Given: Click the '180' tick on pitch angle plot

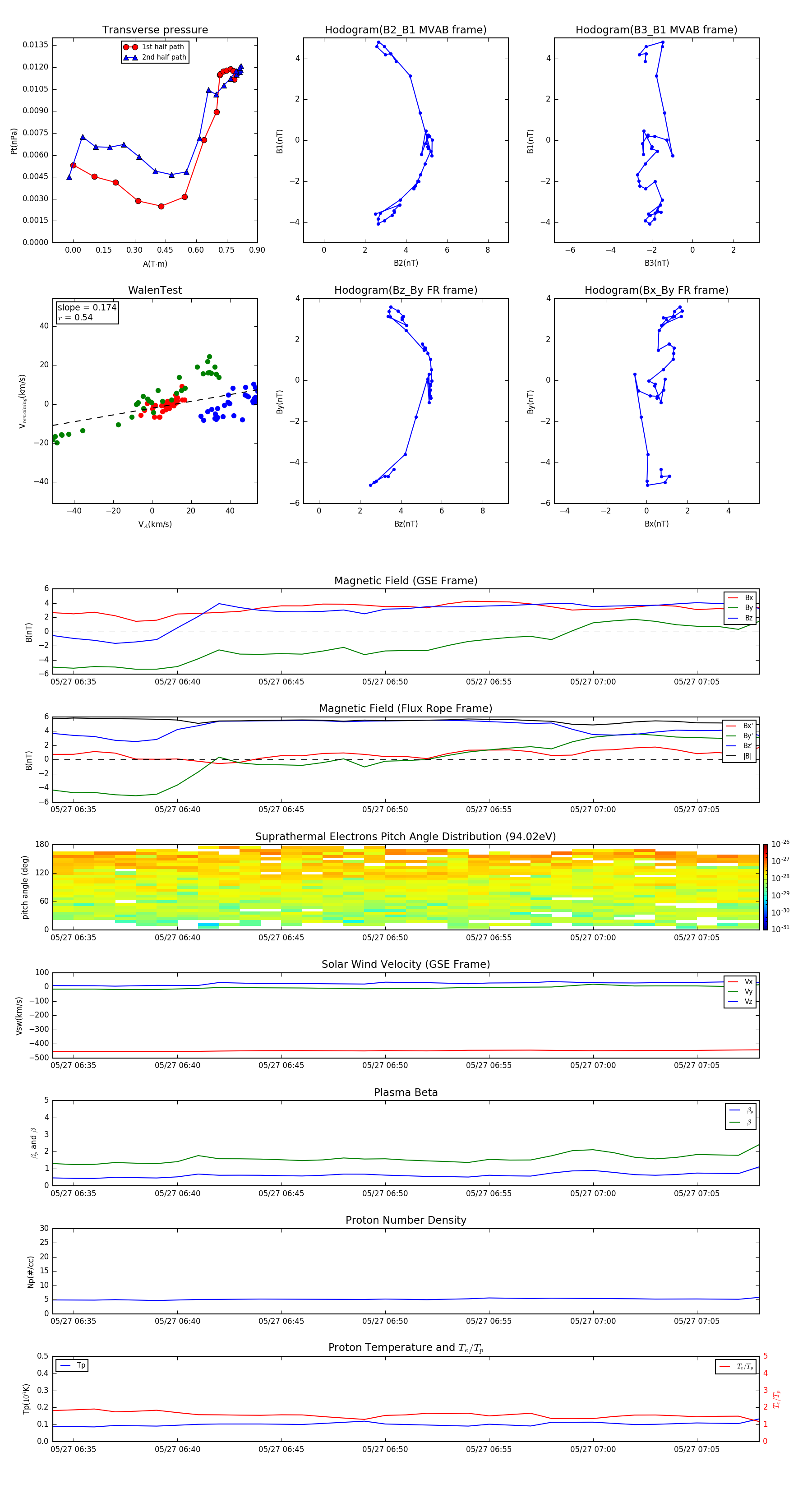Looking at the screenshot, I should click(x=42, y=845).
